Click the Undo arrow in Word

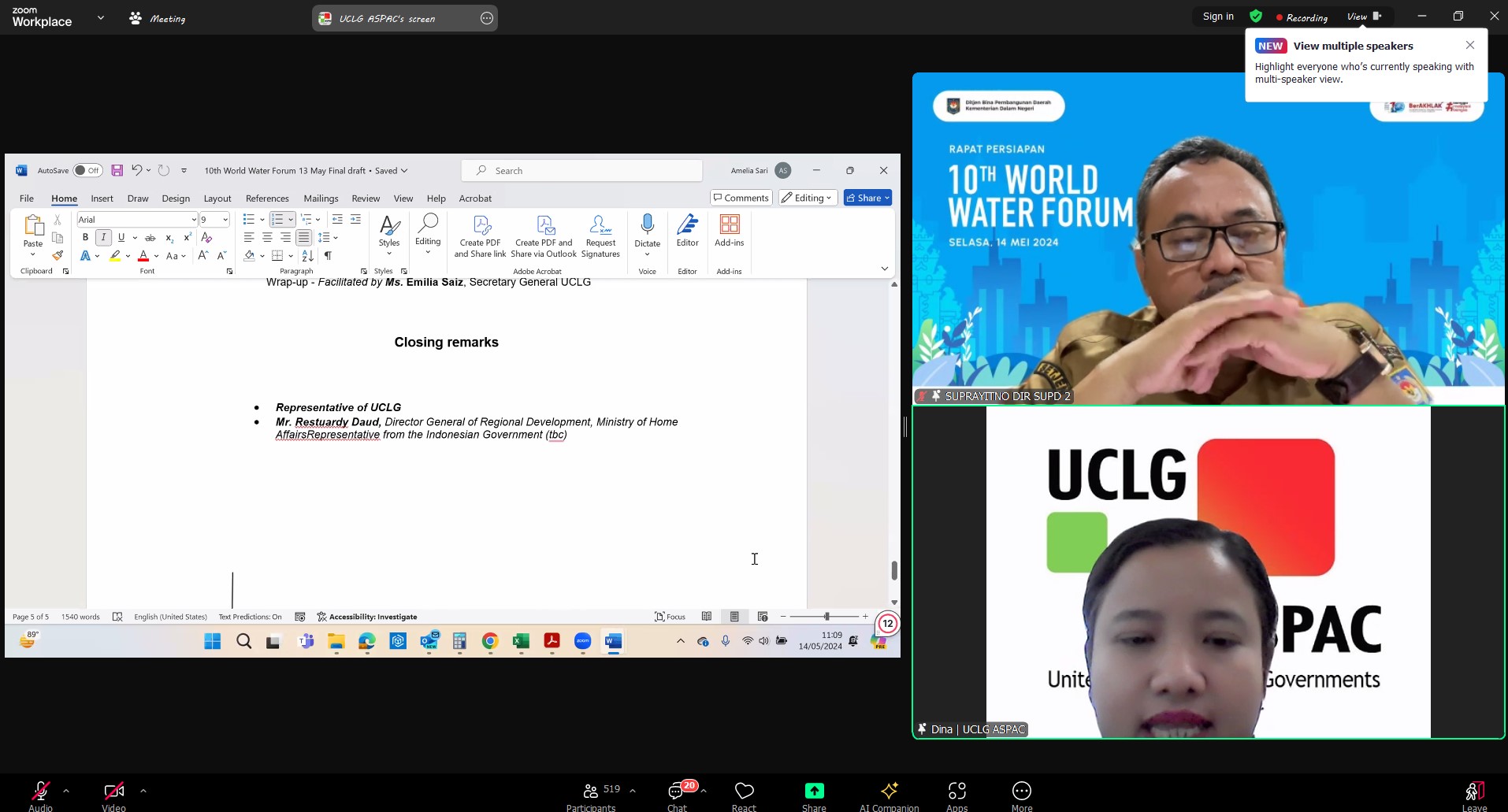tap(136, 170)
